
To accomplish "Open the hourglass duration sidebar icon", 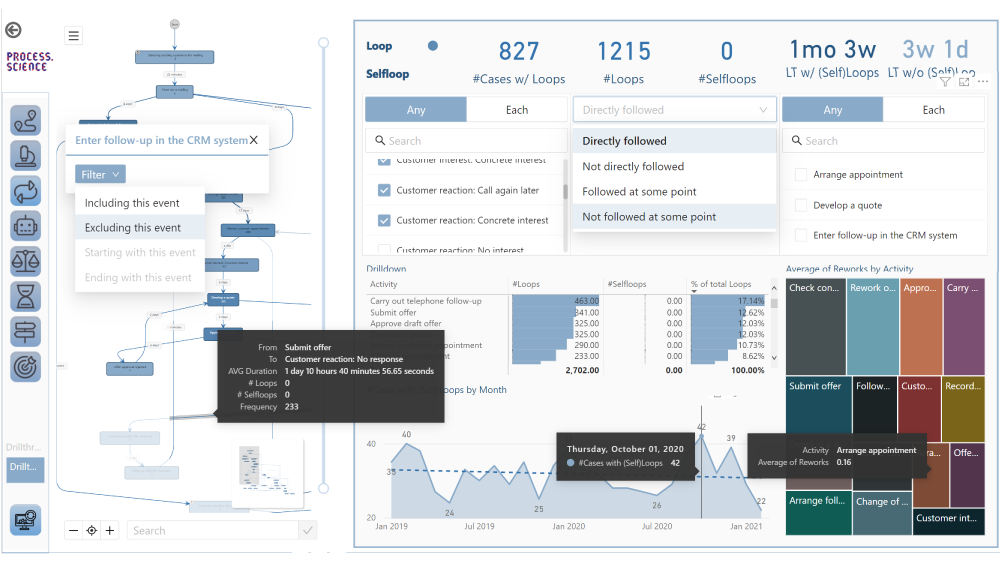I will (x=26, y=297).
